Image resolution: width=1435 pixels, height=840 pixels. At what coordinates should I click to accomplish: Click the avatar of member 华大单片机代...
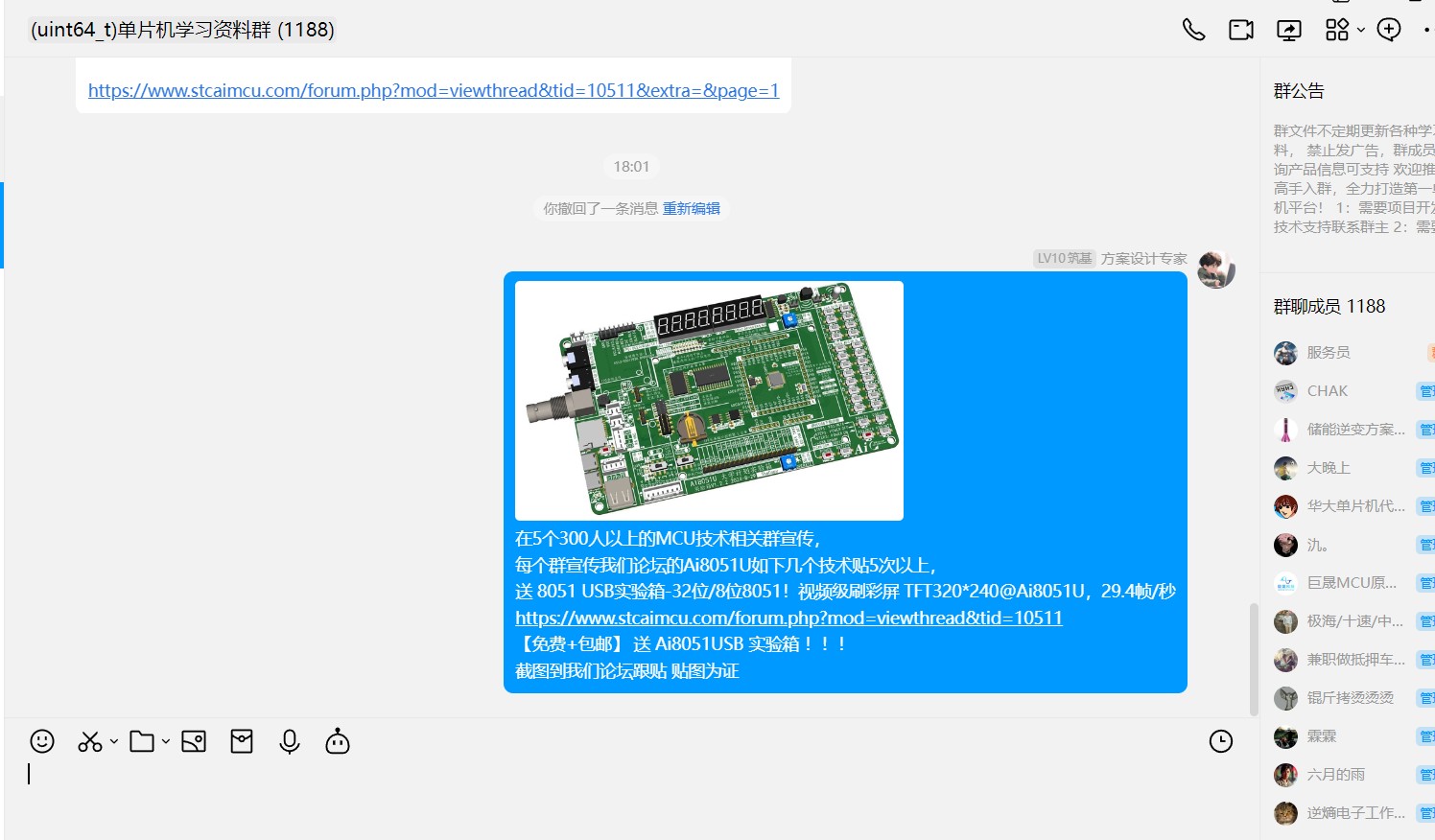(1286, 506)
